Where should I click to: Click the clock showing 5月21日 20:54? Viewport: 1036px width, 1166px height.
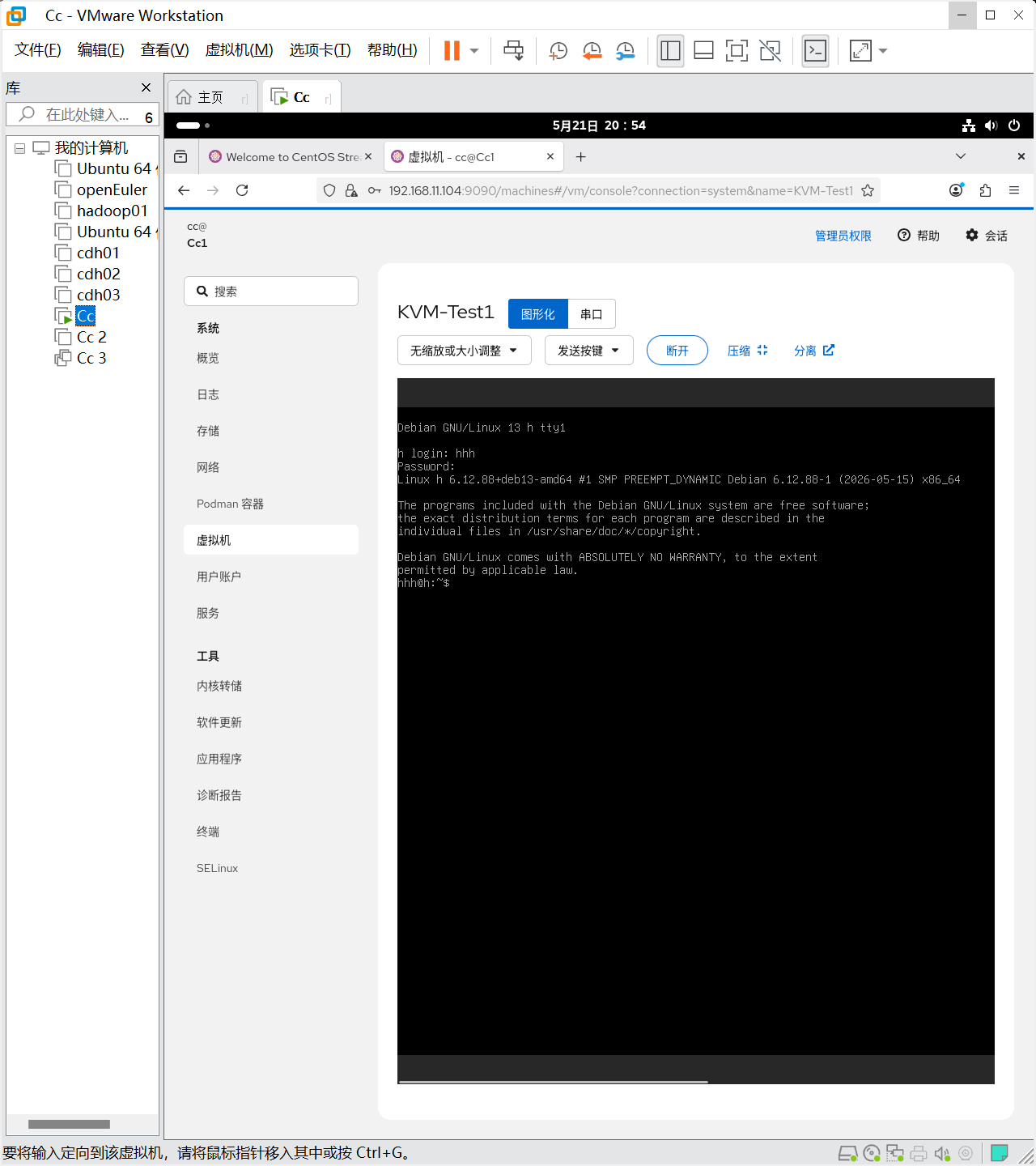(x=599, y=126)
